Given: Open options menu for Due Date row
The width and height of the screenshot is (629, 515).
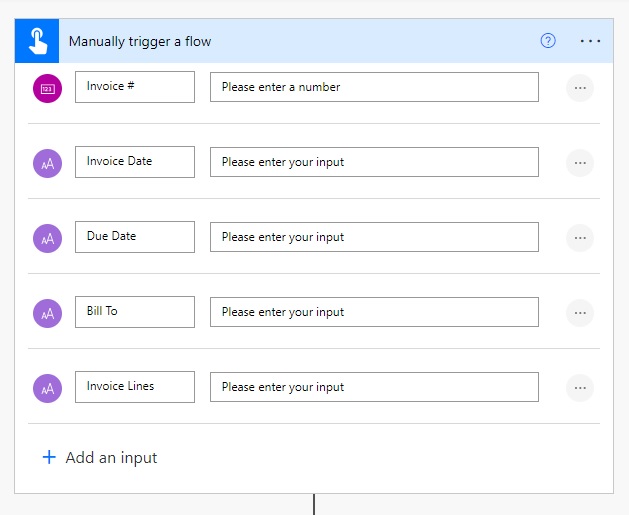Looking at the screenshot, I should click(x=580, y=238).
